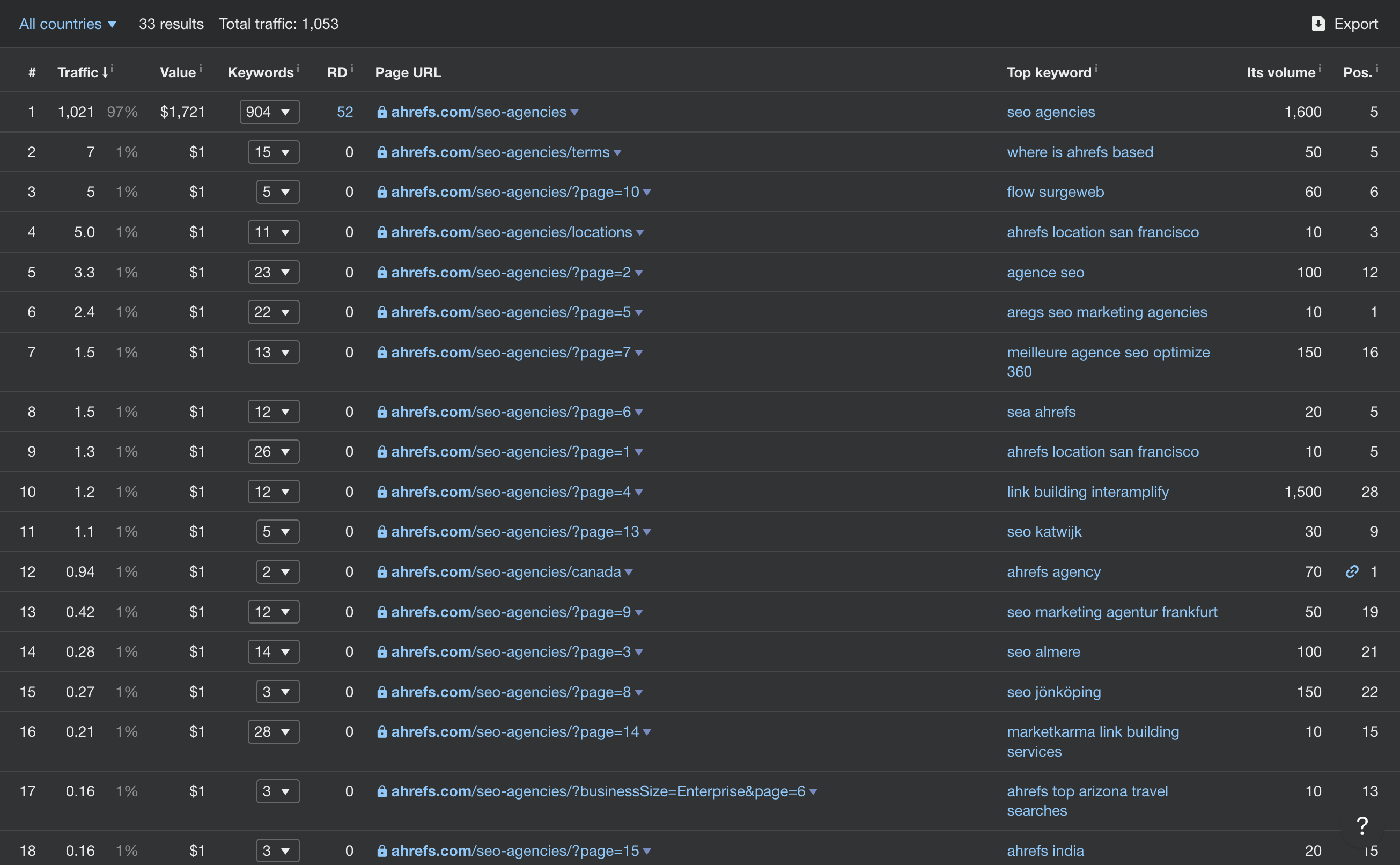This screenshot has height=865, width=1400.
Task: Click the info icon next to RD header
Action: pyautogui.click(x=352, y=69)
